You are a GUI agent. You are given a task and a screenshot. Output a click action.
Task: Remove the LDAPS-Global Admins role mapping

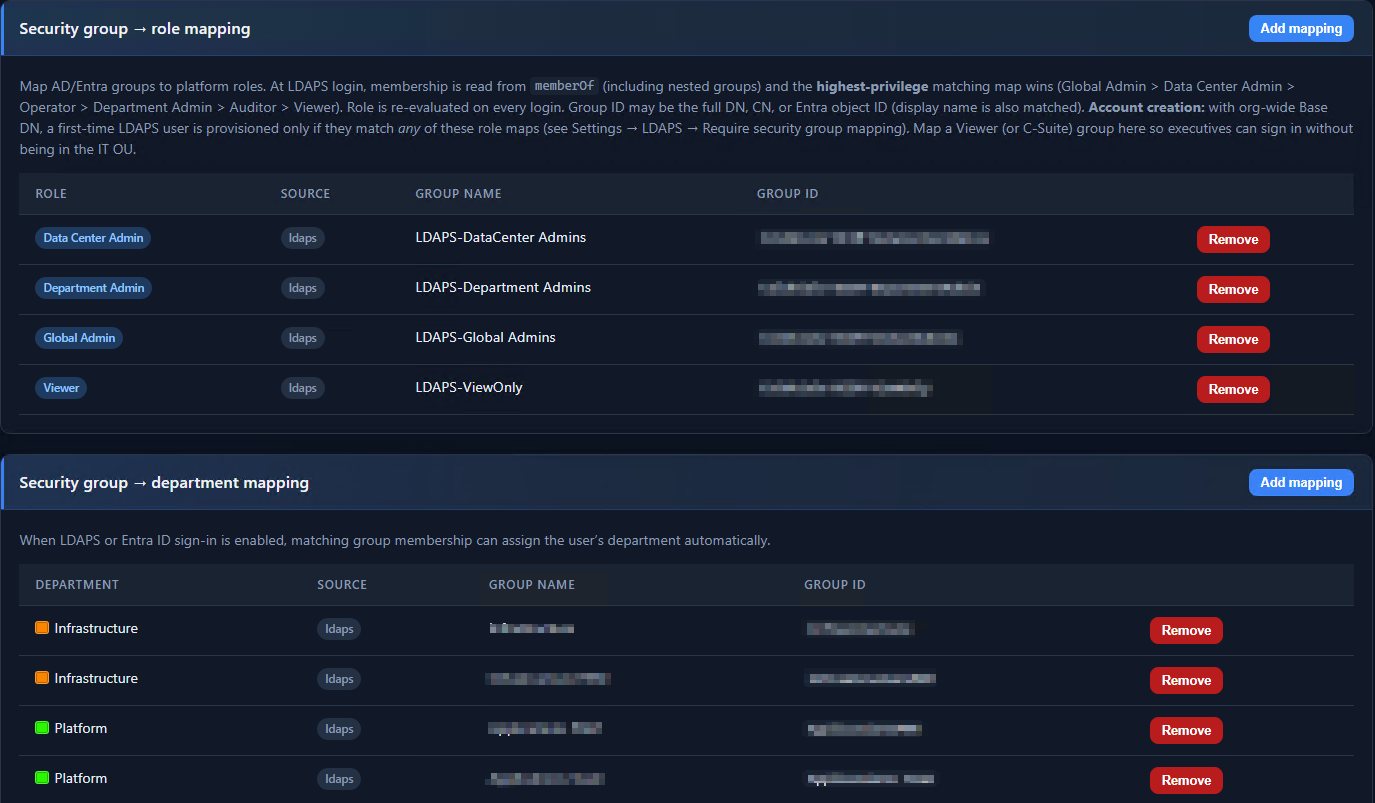tap(1233, 339)
